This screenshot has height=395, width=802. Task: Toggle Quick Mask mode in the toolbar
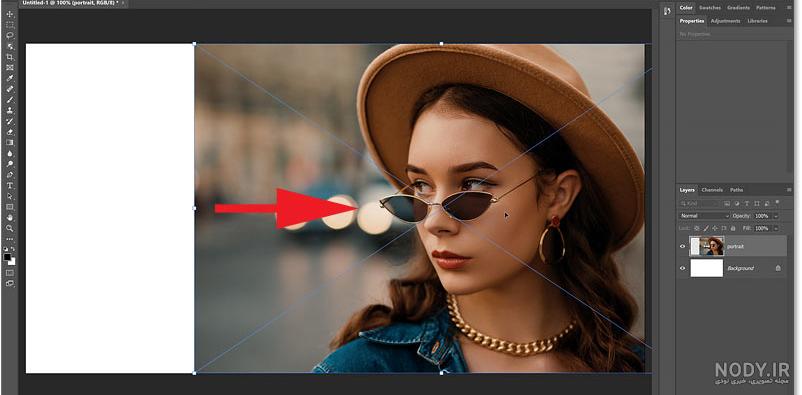[x=10, y=273]
